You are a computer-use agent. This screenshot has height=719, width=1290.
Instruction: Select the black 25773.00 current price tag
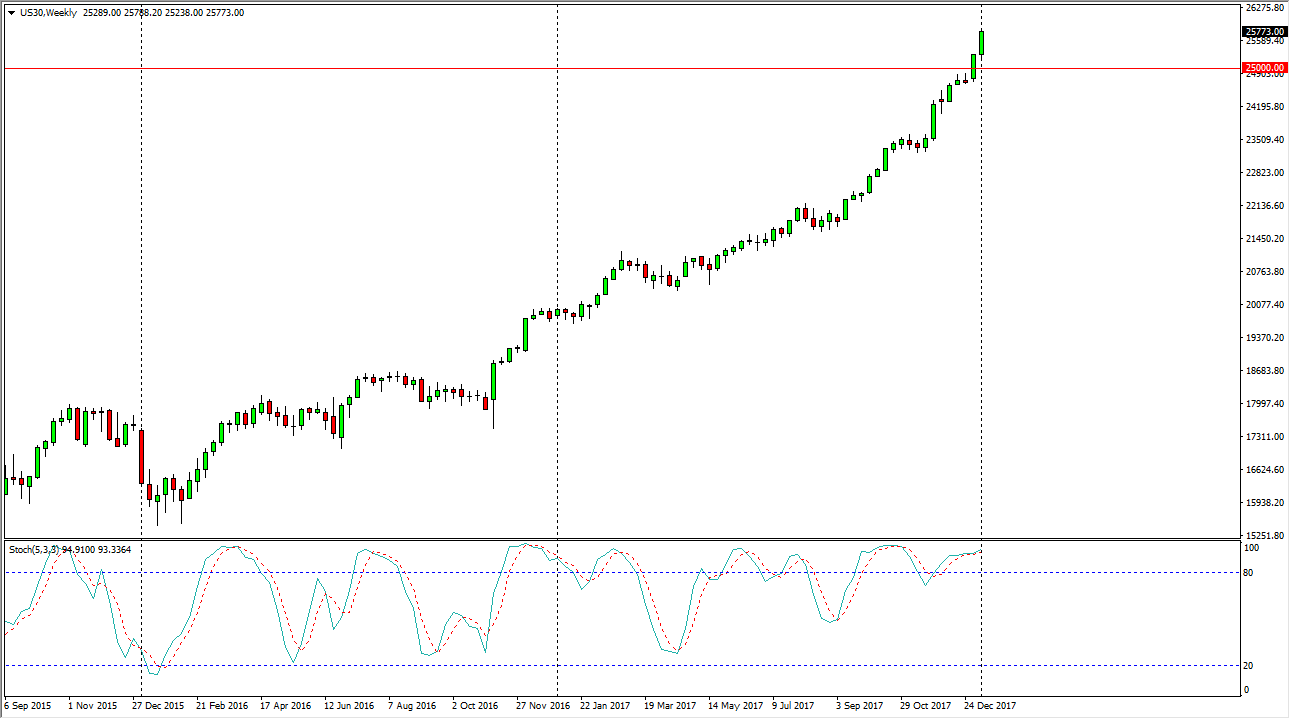tap(1264, 32)
